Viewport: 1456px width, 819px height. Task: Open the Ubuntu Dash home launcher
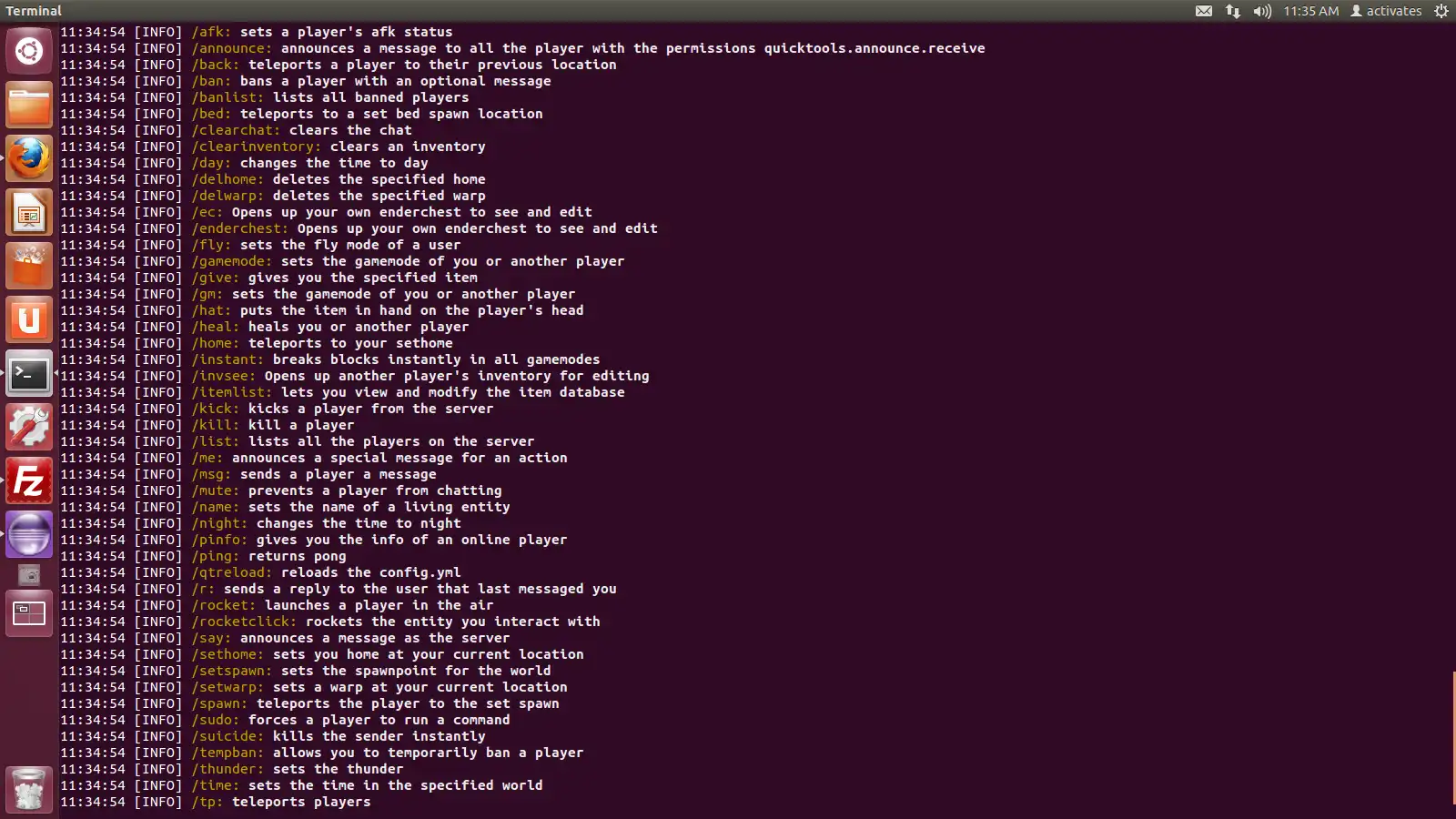(x=29, y=51)
